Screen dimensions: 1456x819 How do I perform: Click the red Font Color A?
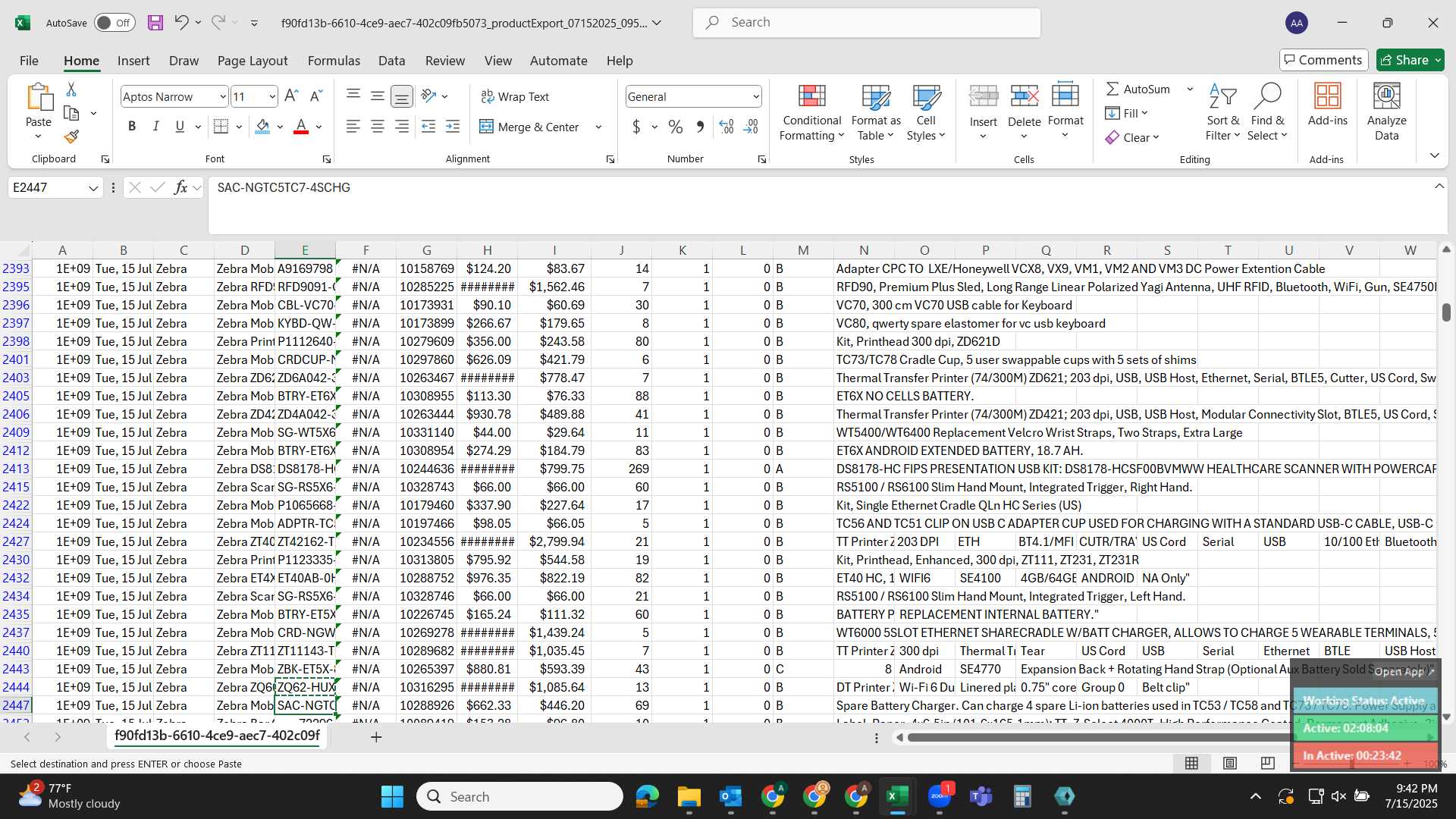click(x=301, y=127)
